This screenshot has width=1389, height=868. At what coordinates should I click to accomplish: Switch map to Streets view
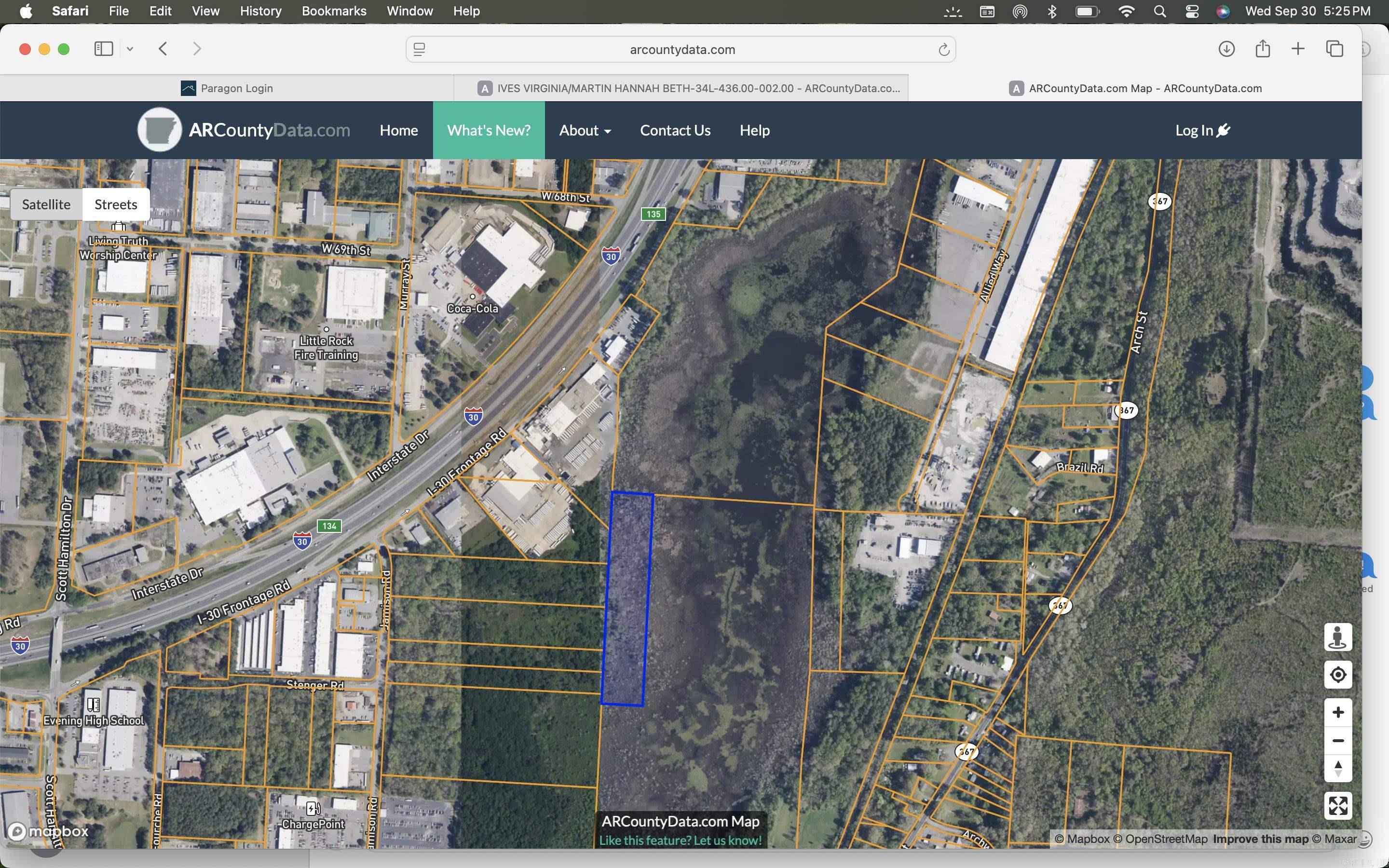[x=116, y=204]
